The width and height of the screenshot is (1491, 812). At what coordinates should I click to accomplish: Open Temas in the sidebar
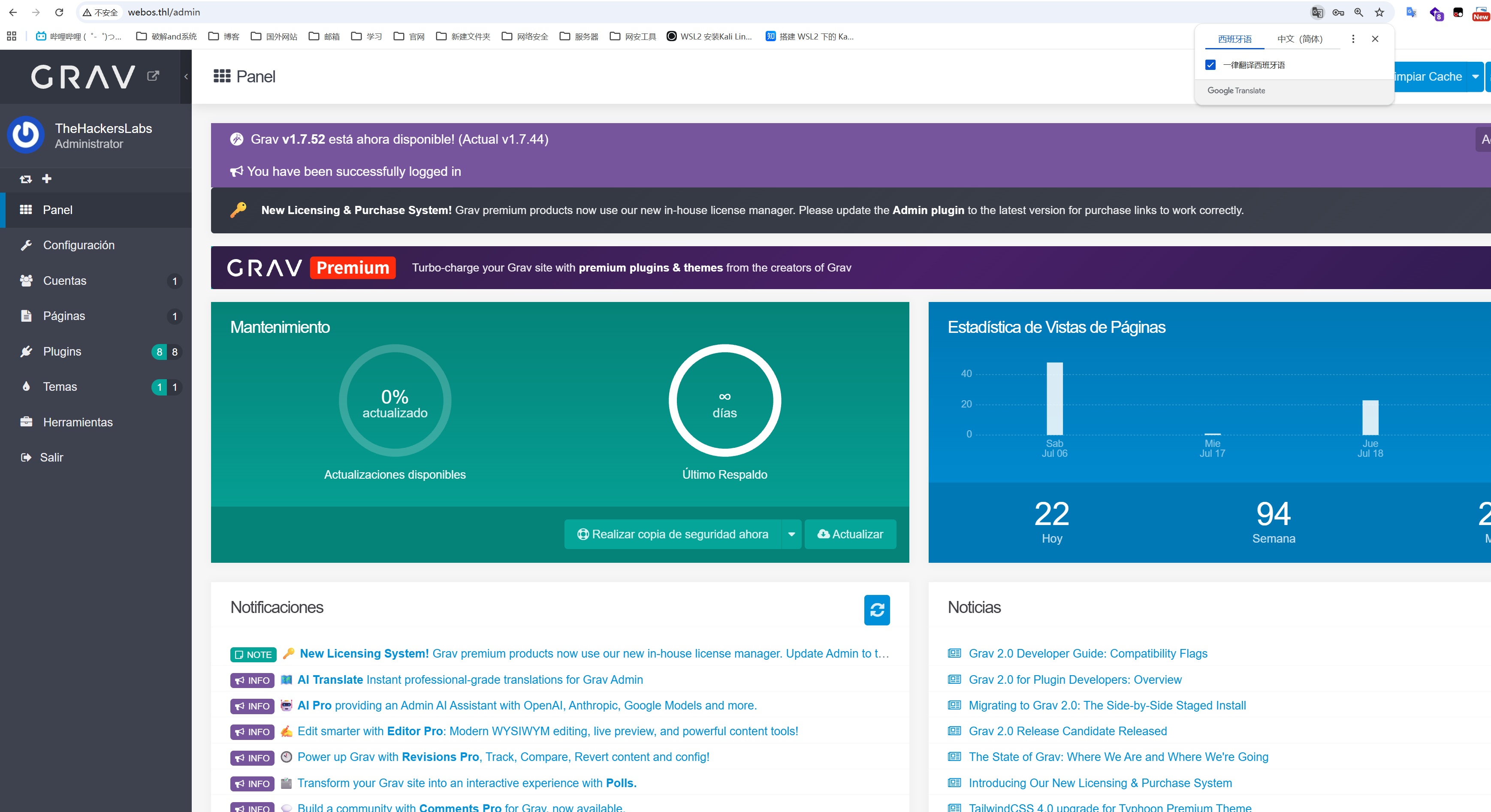pyautogui.click(x=96, y=386)
